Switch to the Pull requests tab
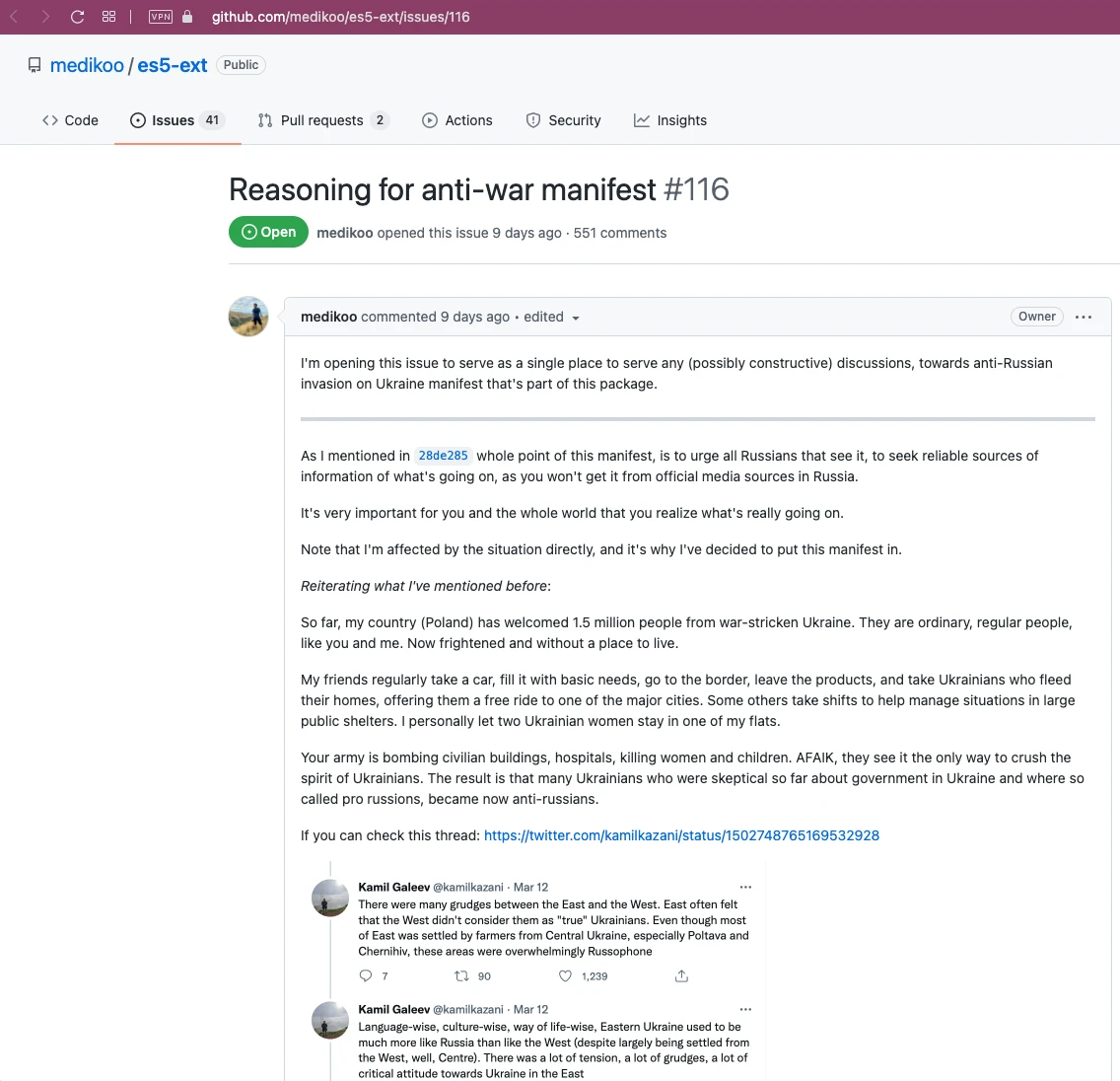 (323, 120)
